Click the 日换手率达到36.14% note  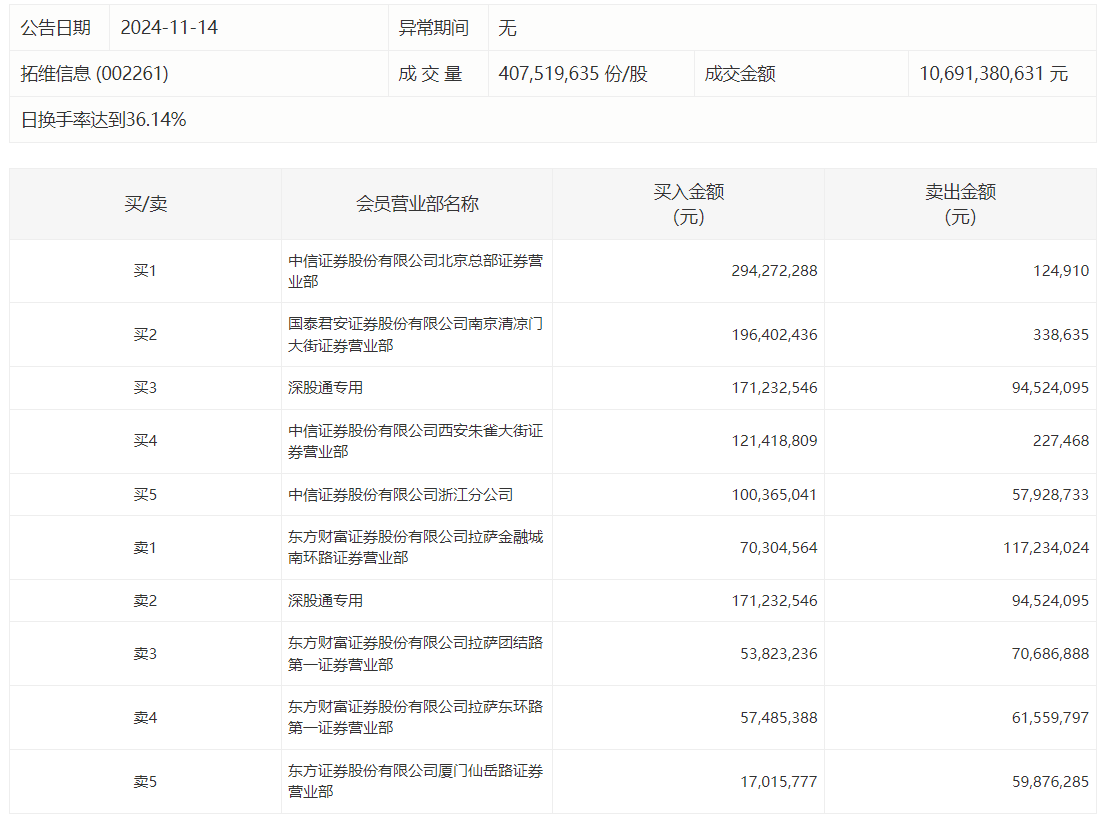[104, 120]
